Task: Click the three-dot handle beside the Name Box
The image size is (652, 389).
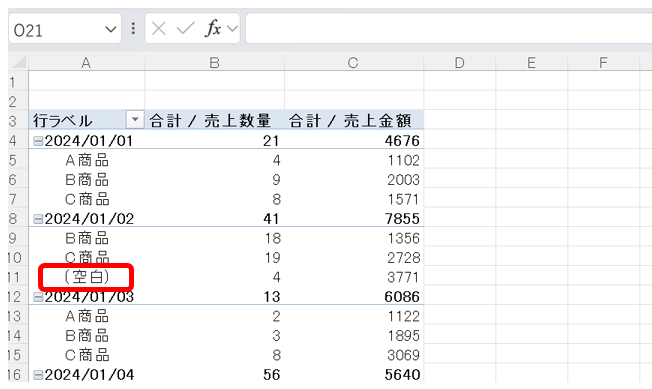Action: 133,28
